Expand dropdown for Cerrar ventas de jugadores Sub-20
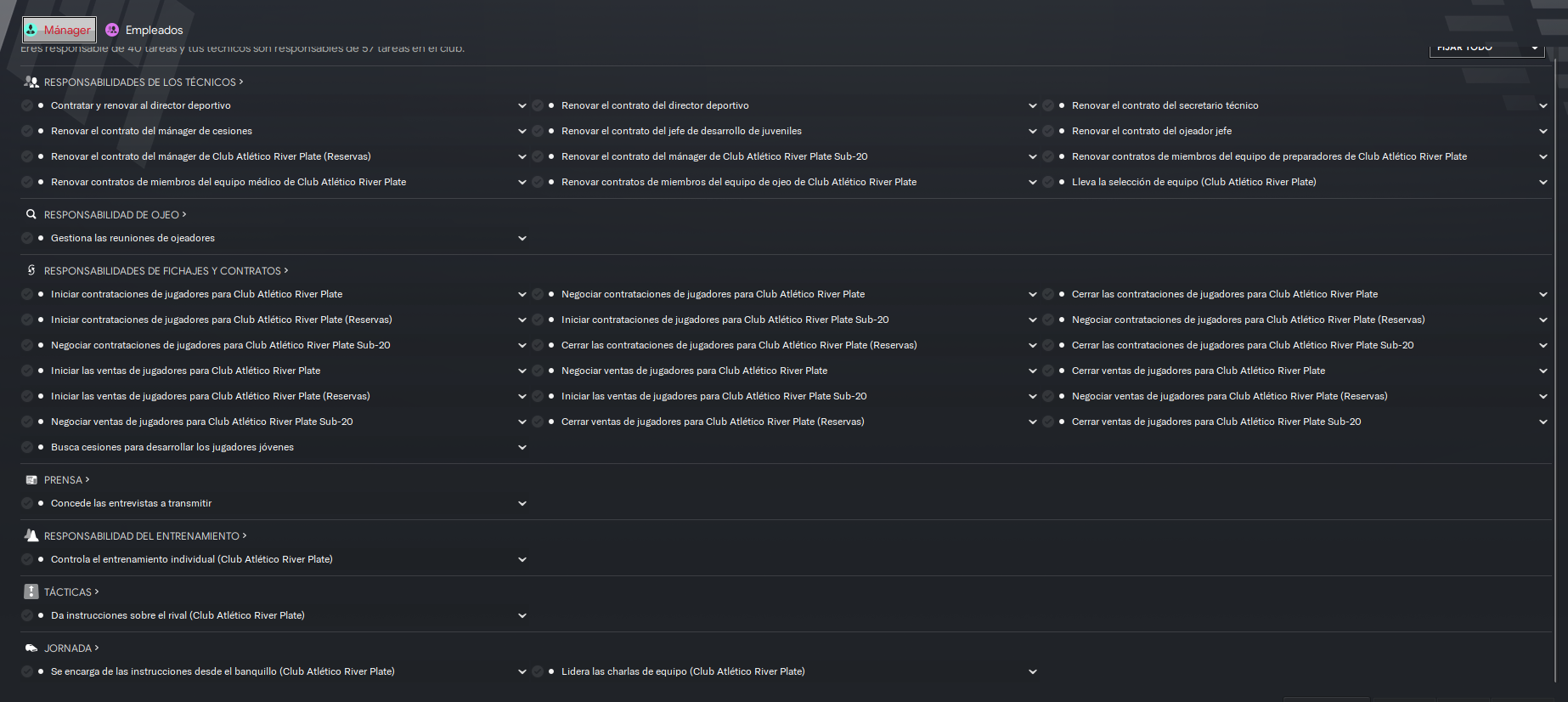This screenshot has width=1568, height=702. 1543,422
